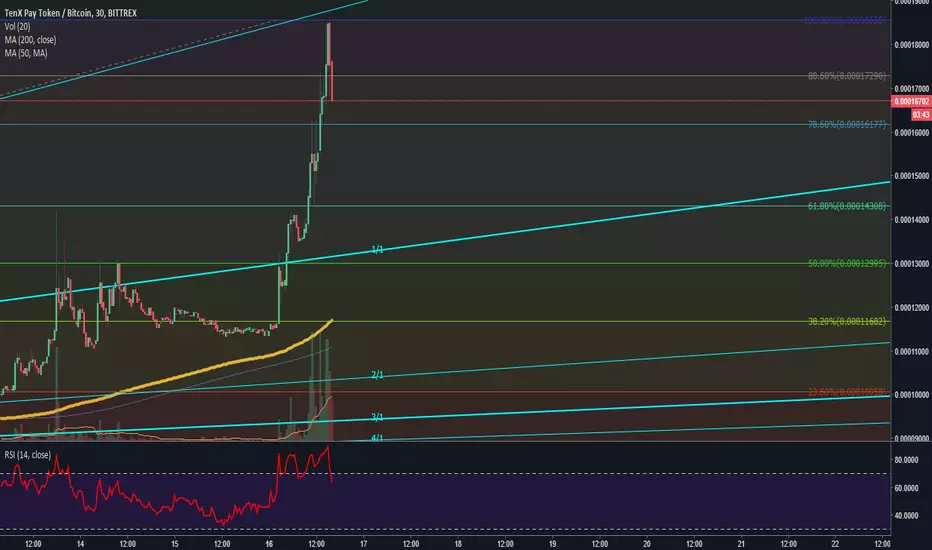Image resolution: width=932 pixels, height=550 pixels.
Task: Click 0.00015000 on the price axis
Action: coord(911,176)
